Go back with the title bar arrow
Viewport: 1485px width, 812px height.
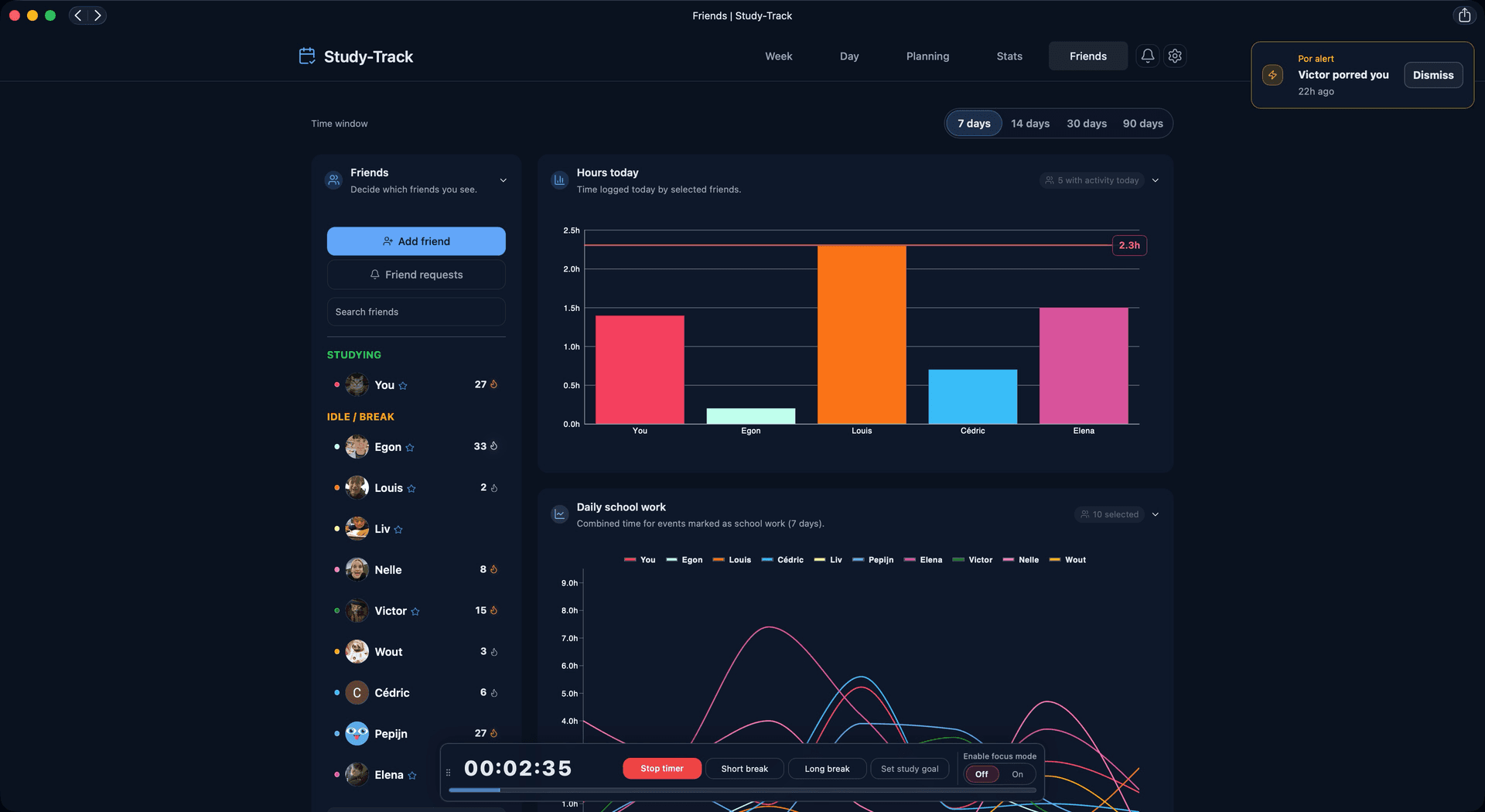[78, 15]
